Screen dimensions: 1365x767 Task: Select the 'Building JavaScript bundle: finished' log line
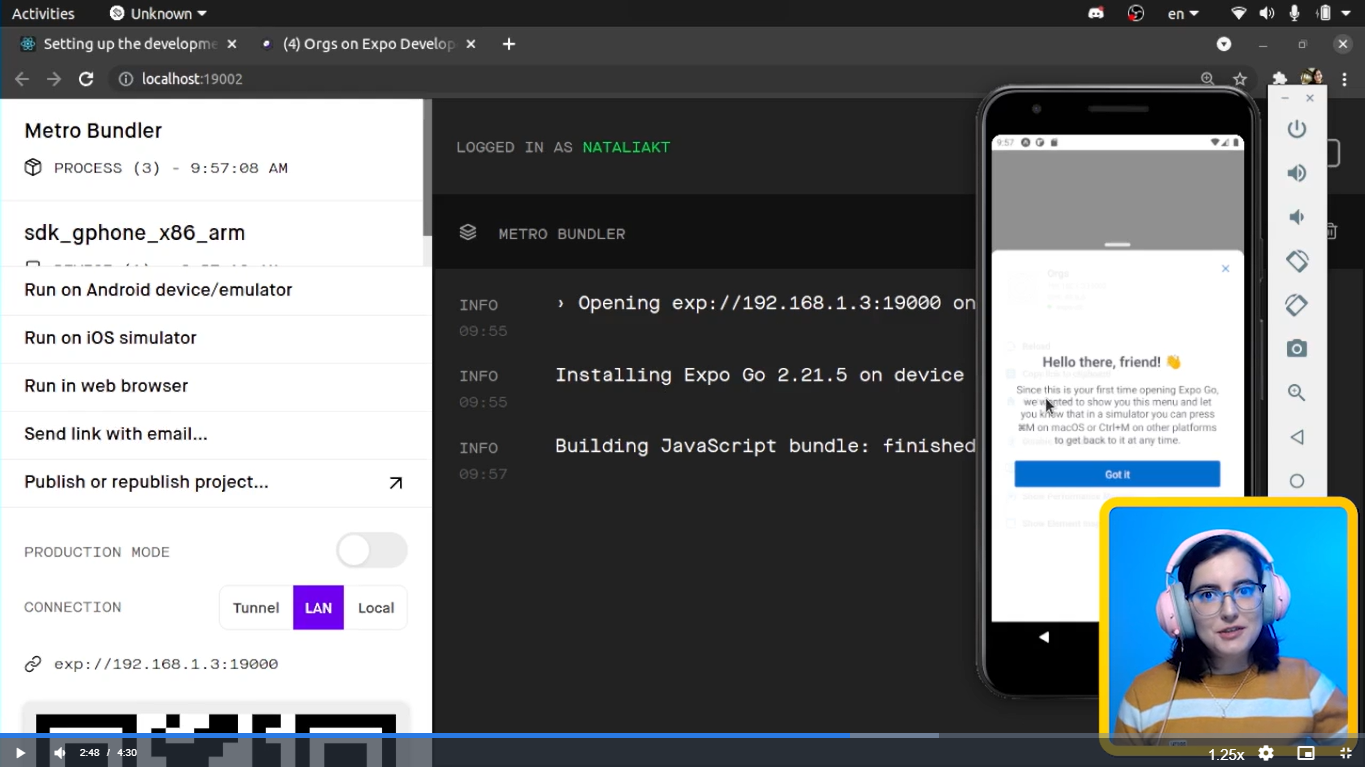[765, 446]
